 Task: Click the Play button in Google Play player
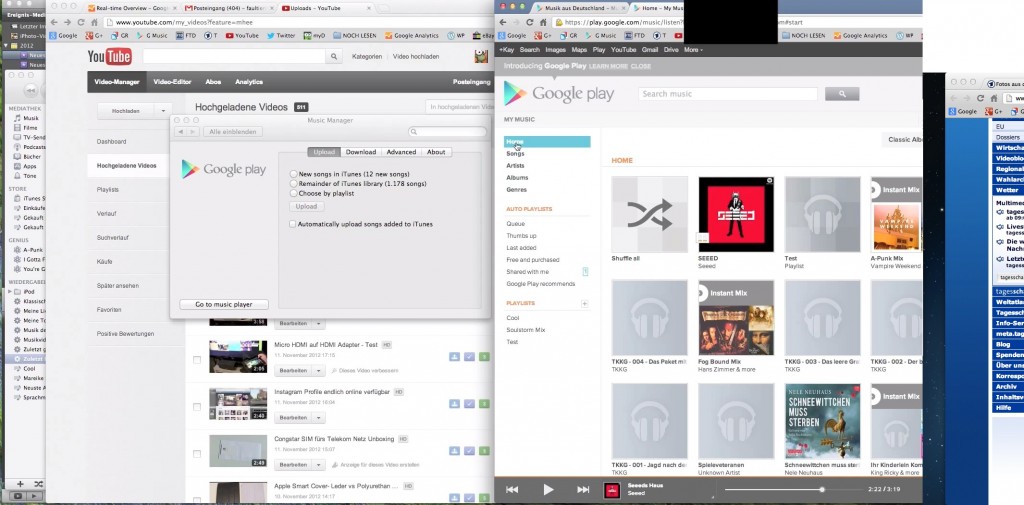click(548, 489)
